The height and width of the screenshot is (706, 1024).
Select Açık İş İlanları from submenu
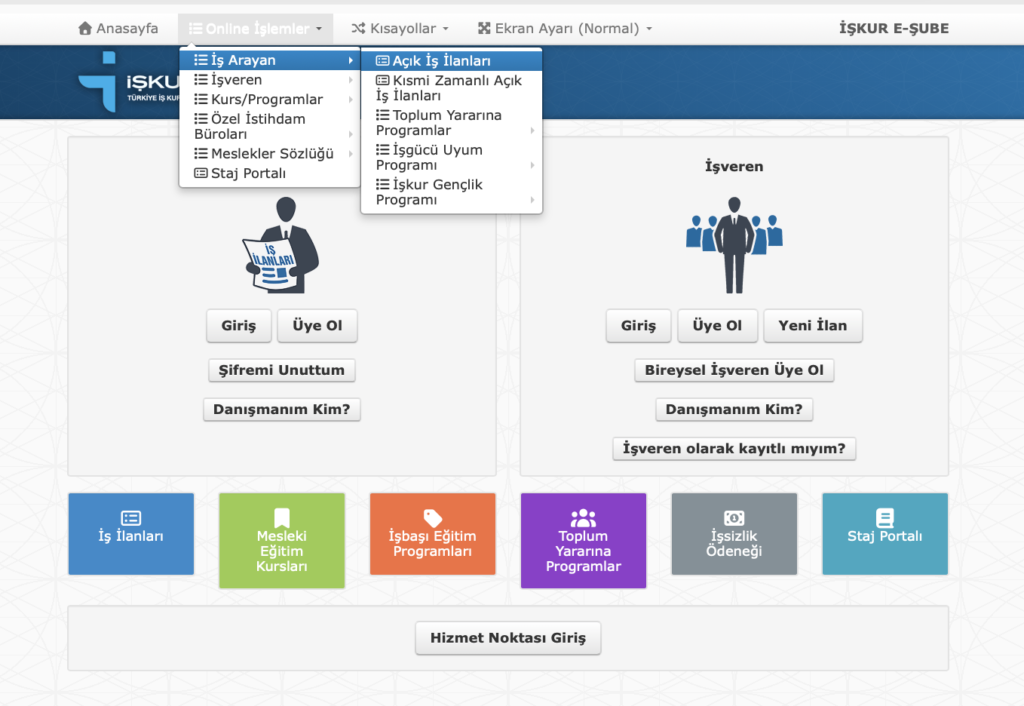(441, 61)
